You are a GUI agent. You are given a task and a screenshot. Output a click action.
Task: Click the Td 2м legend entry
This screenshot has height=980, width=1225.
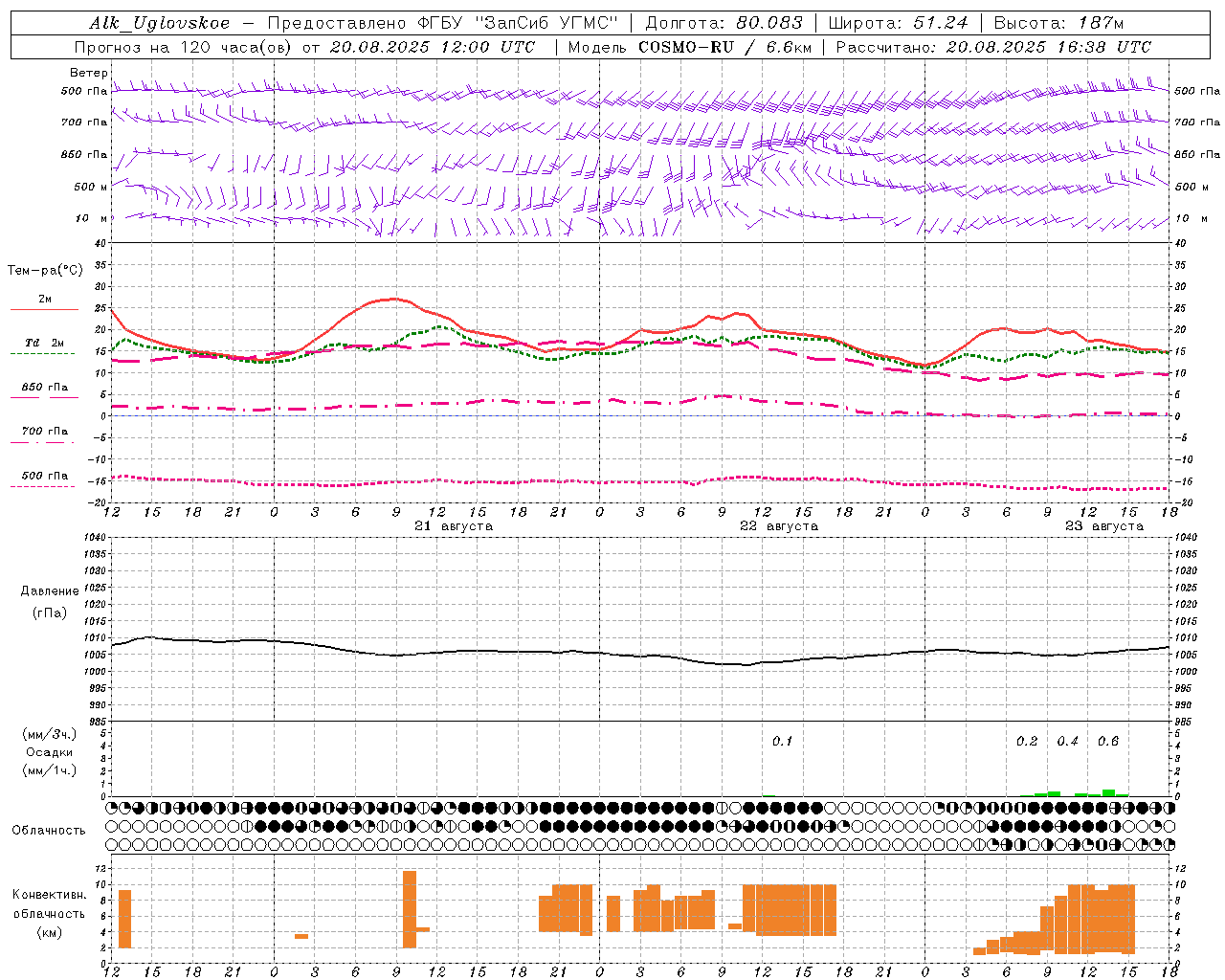pos(44,343)
